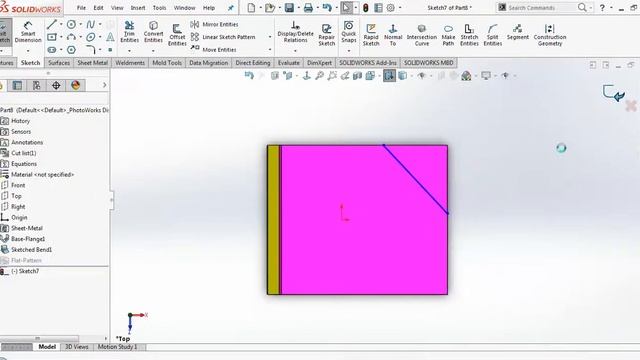The image size is (640, 360).
Task: Open the View menu
Action: tap(117, 8)
